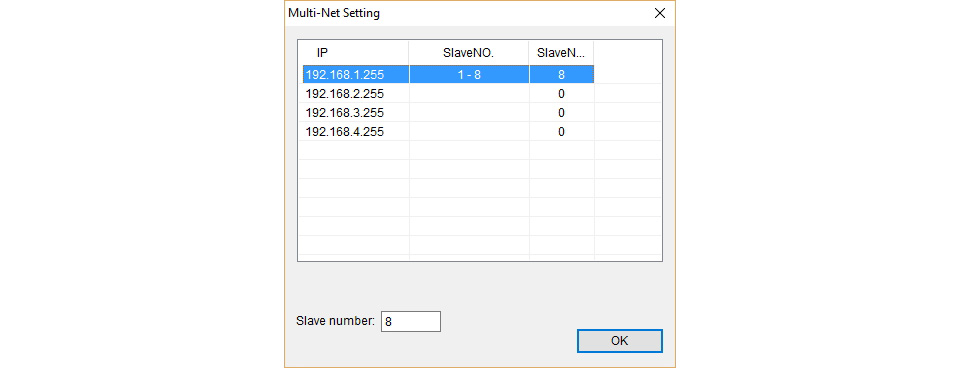Screen dimensions: 960x368
Task: Click empty SlaveNO. cell of 192.168.4.255
Action: [x=469, y=132]
